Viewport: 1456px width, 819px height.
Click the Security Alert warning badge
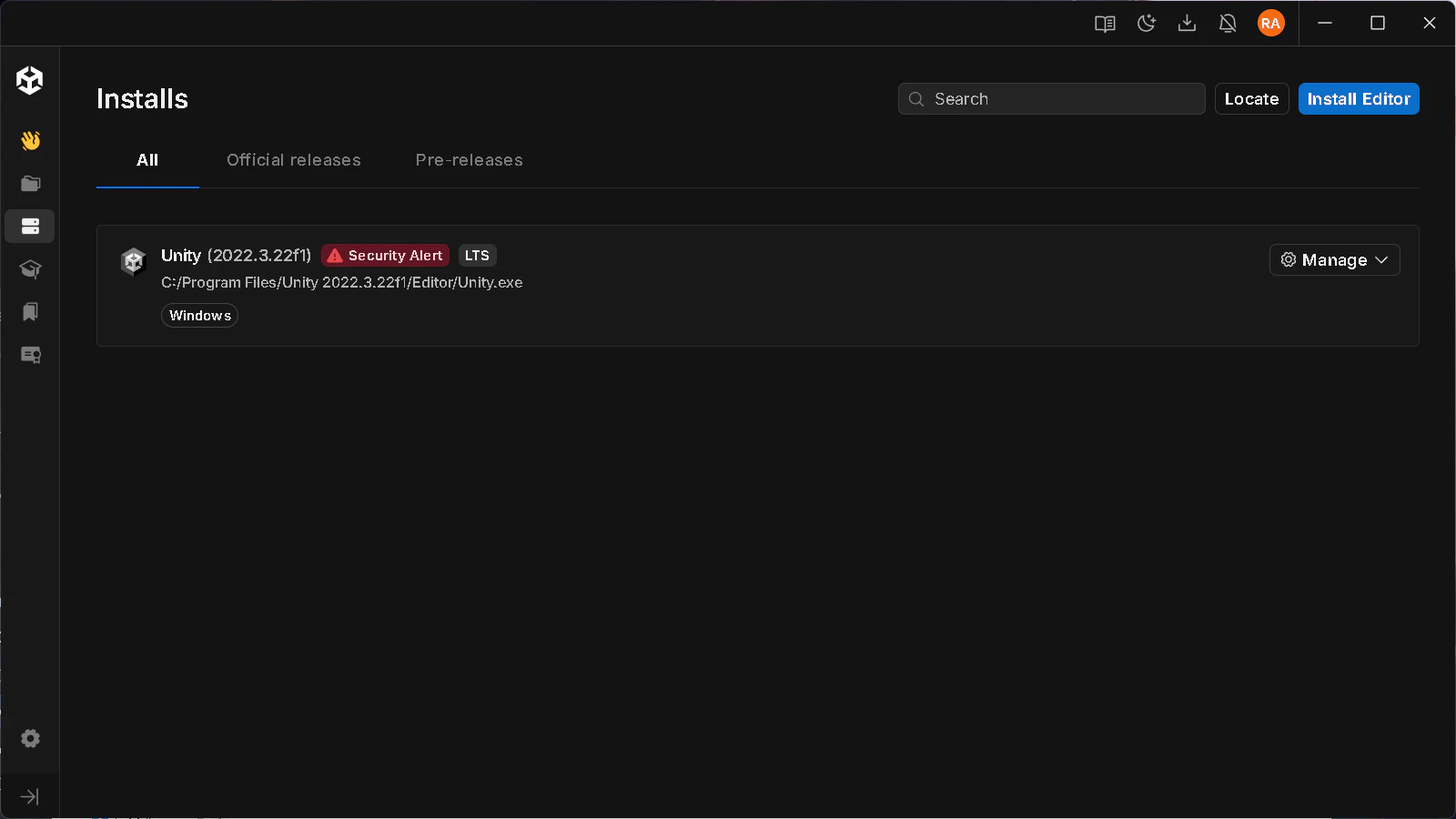pyautogui.click(x=385, y=256)
